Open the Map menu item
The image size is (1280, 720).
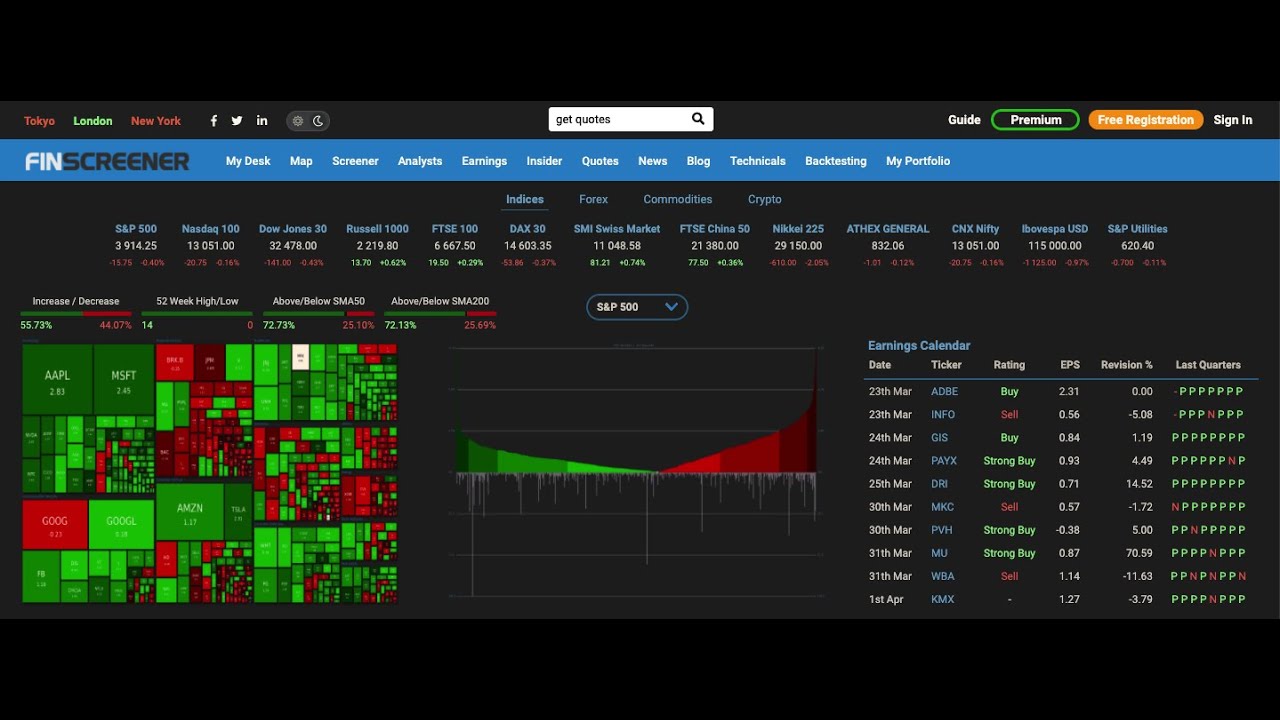coord(301,161)
